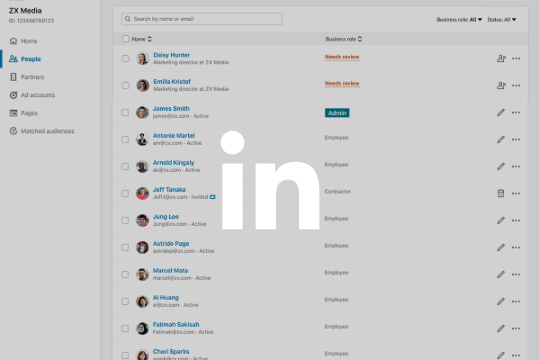Image resolution: width=540 pixels, height=360 pixels.
Task: Open more options for Astride Page
Action: (x=516, y=247)
